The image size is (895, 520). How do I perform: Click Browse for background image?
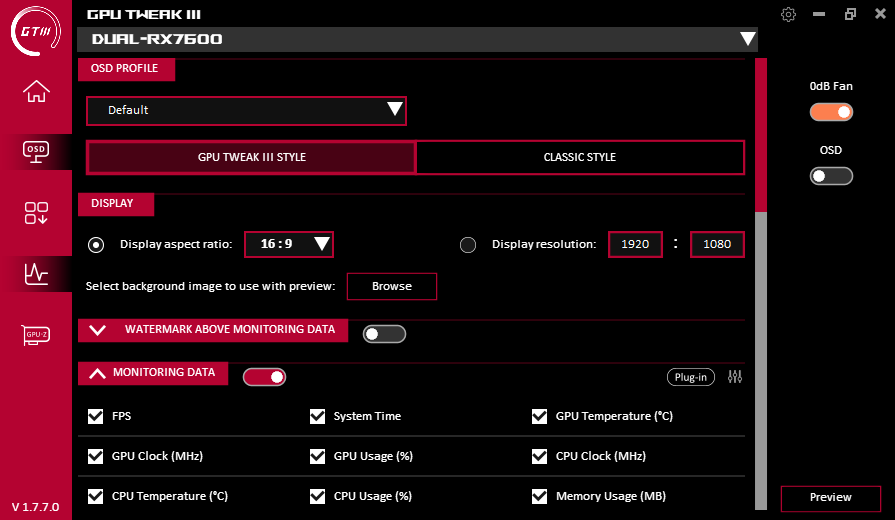coord(392,286)
